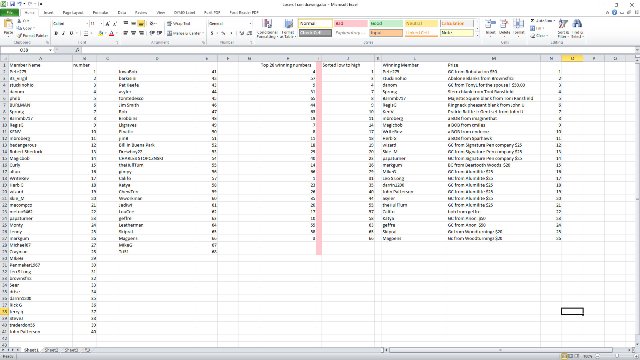640x360 pixels.
Task: Click the Sort & Filter icon
Action: tap(563, 28)
